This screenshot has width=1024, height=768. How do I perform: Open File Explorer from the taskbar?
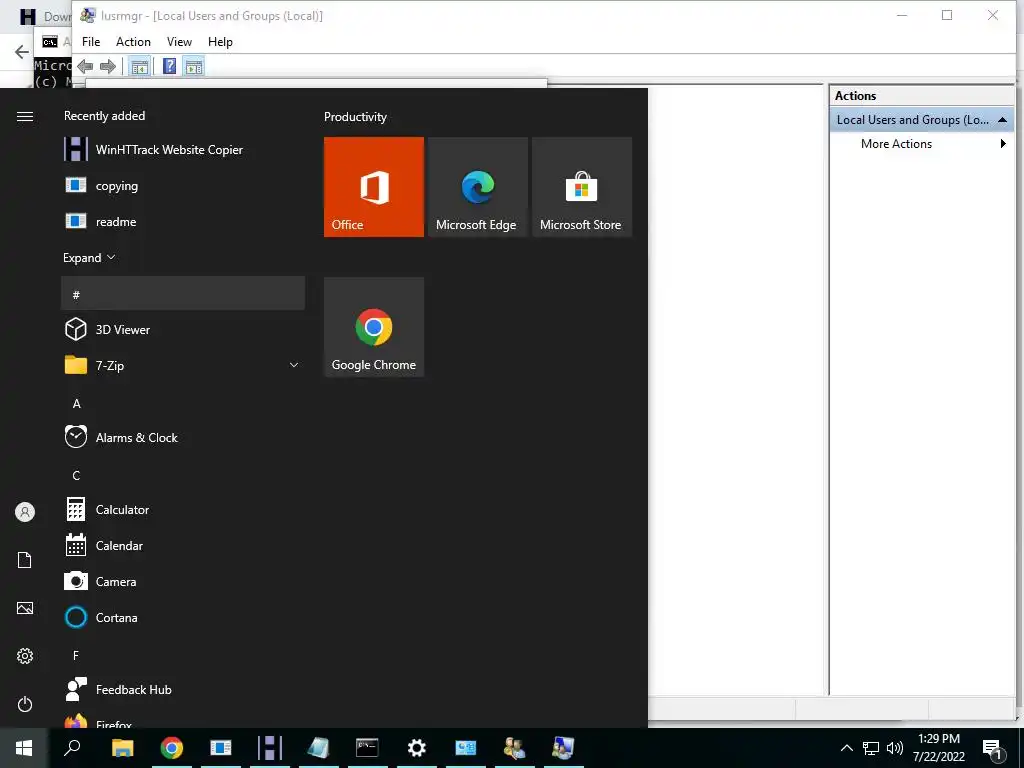click(122, 748)
